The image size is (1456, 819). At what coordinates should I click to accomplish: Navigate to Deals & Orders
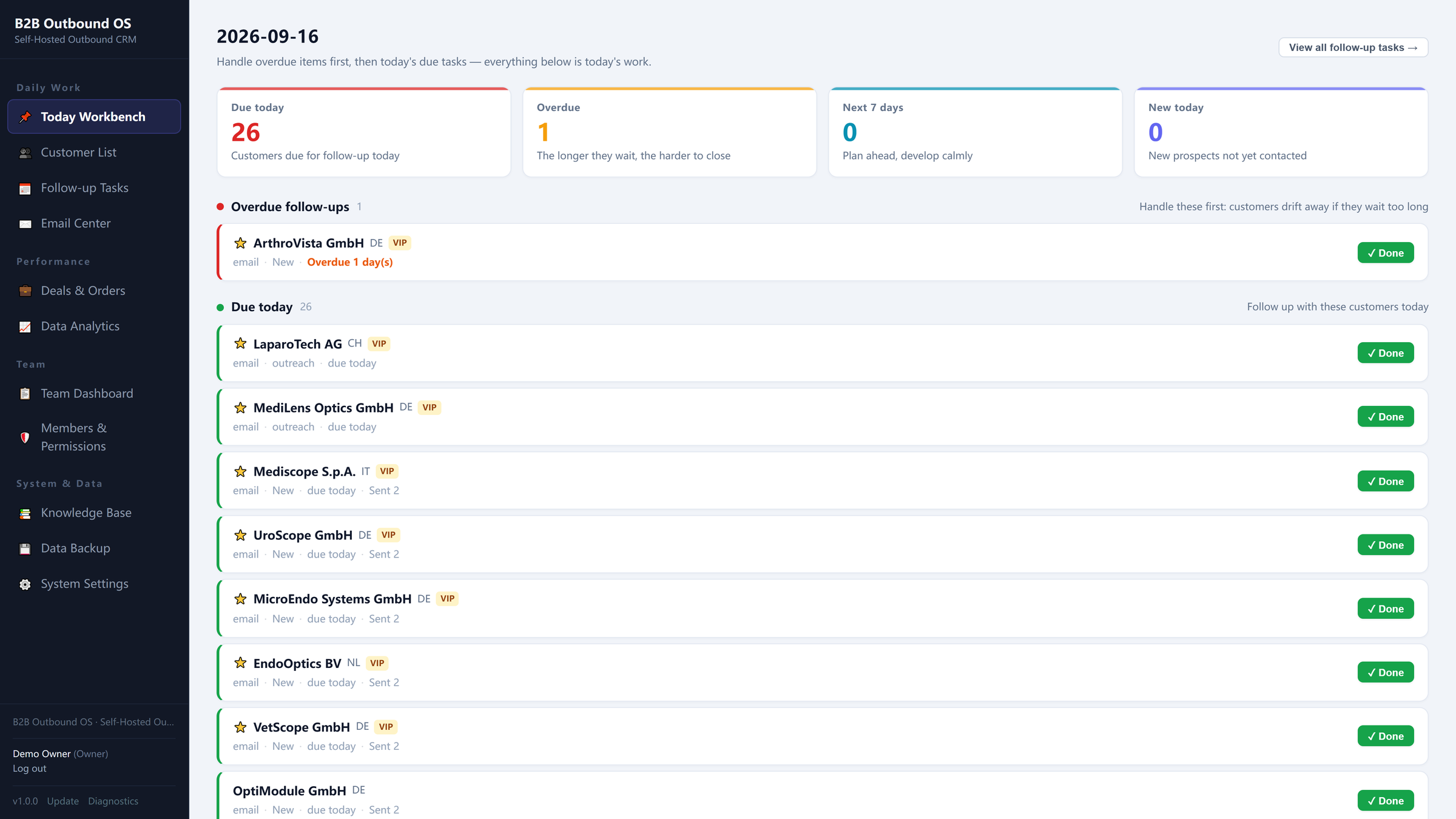(x=94, y=291)
